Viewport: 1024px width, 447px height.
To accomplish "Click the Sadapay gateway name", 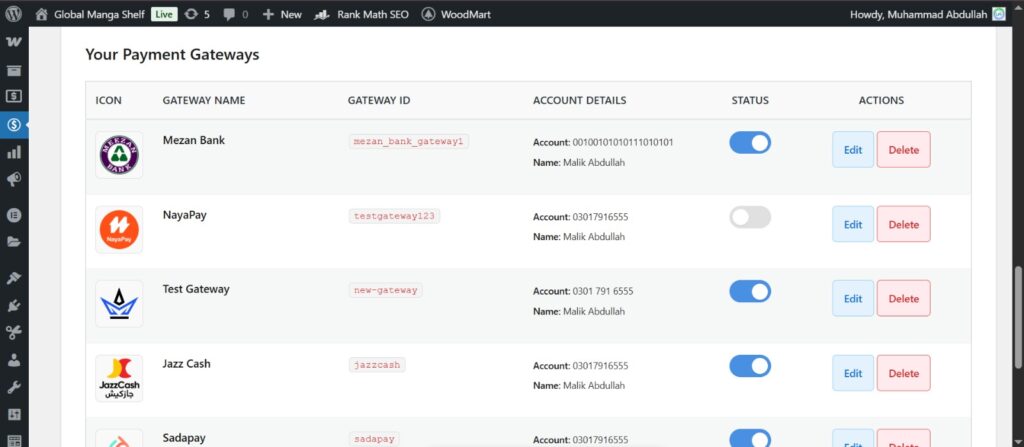I will [184, 438].
